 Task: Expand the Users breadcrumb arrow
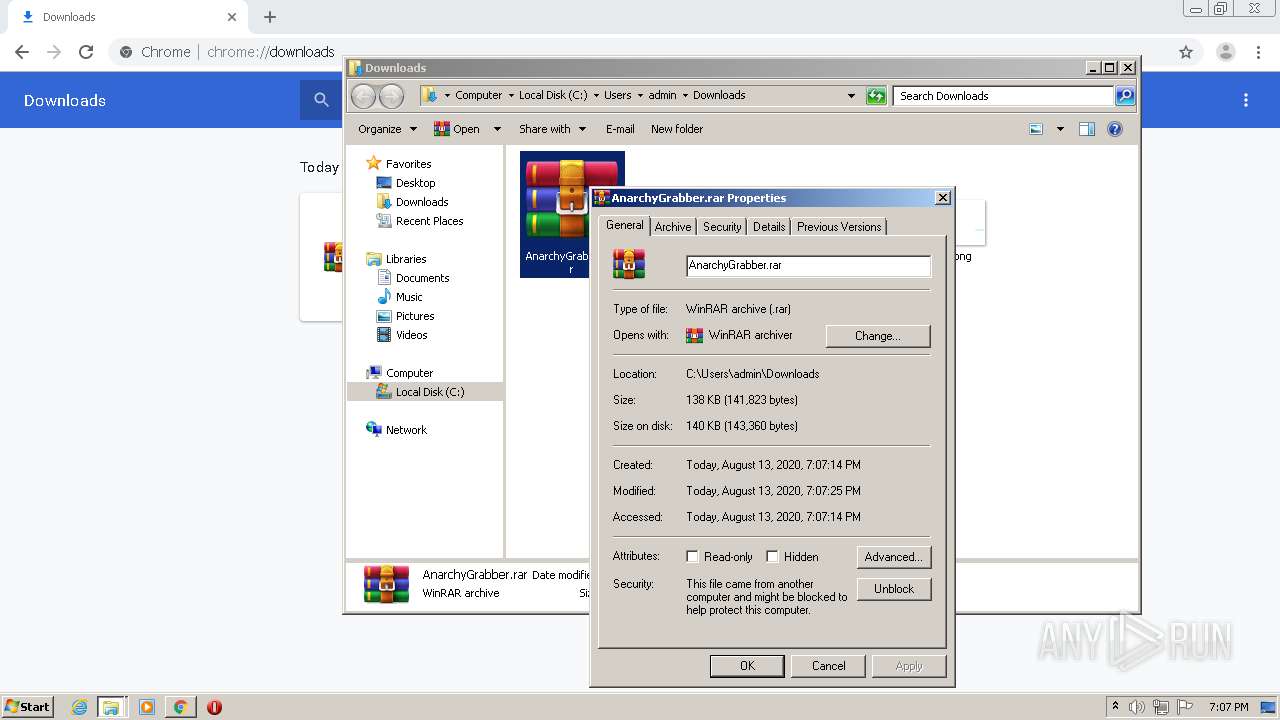[x=640, y=95]
